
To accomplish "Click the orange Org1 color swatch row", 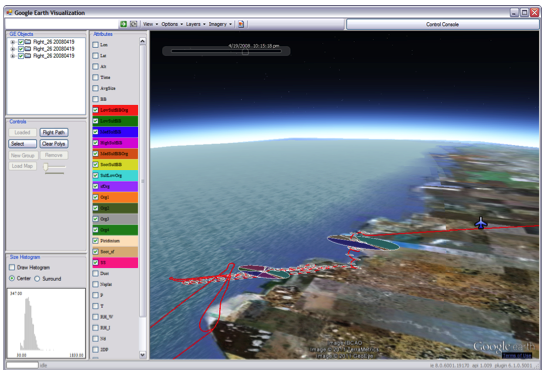I will click(115, 197).
